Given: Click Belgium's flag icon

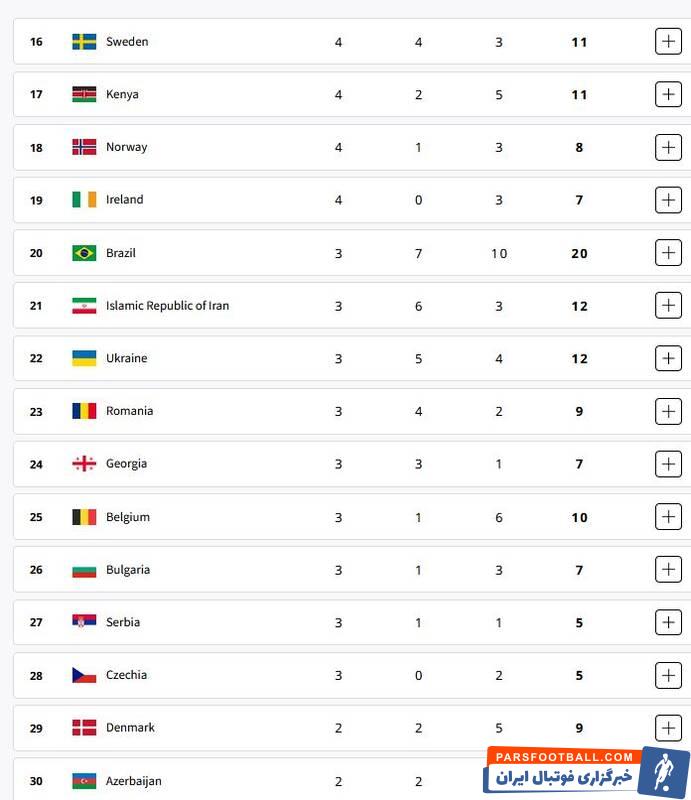Looking at the screenshot, I should pyautogui.click(x=84, y=517).
